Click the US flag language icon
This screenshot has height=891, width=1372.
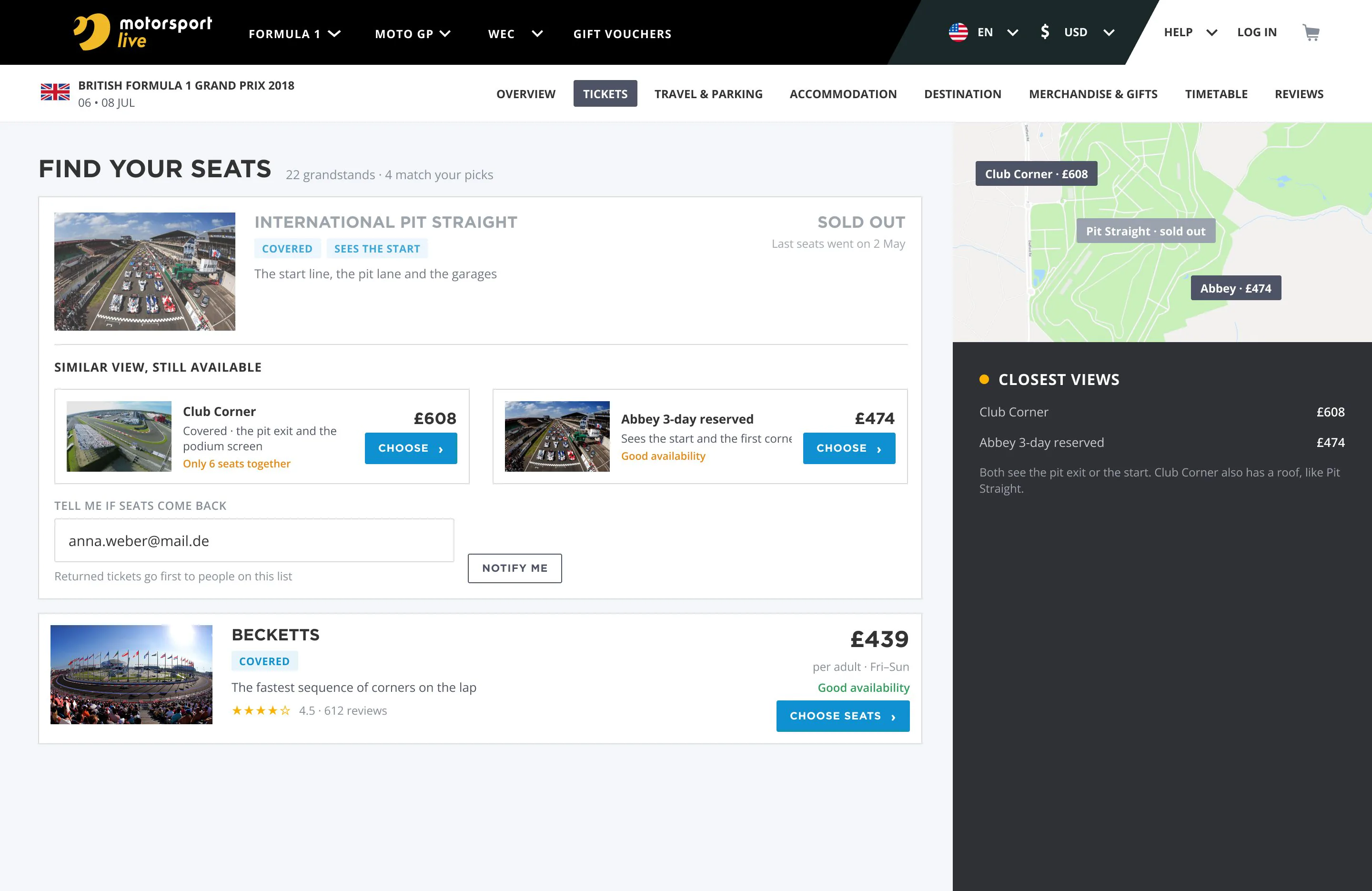coord(958,32)
